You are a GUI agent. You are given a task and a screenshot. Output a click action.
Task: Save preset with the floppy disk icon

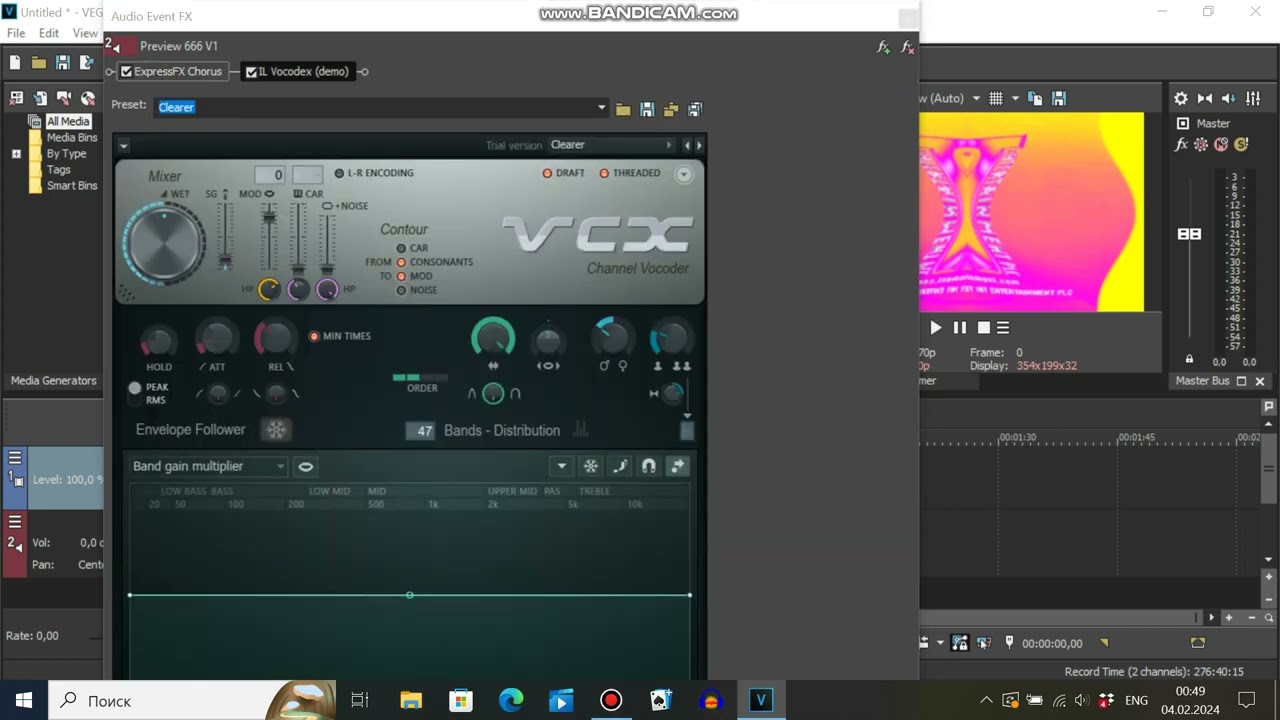(647, 109)
